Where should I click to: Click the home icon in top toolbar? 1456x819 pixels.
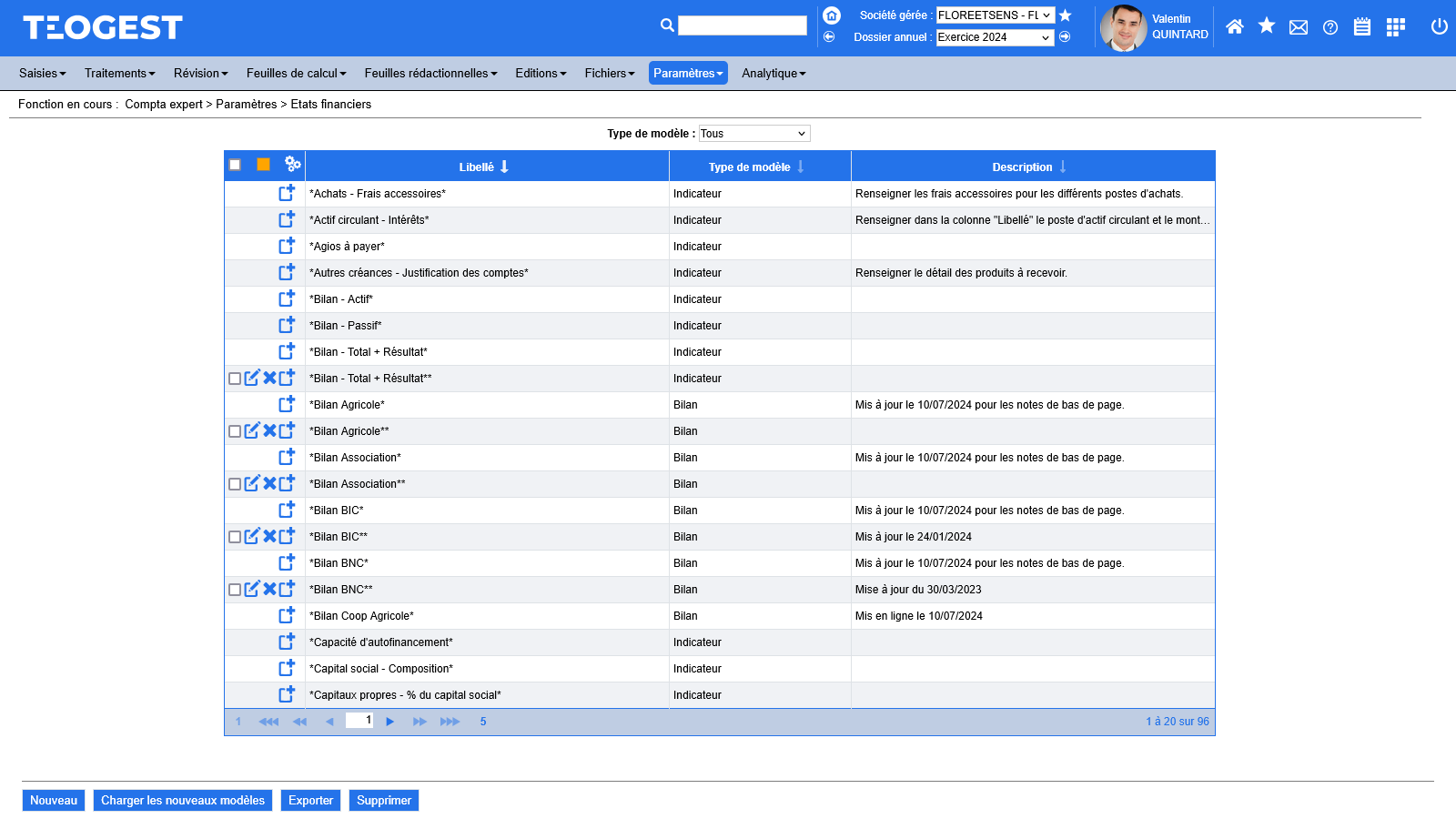[x=1234, y=26]
